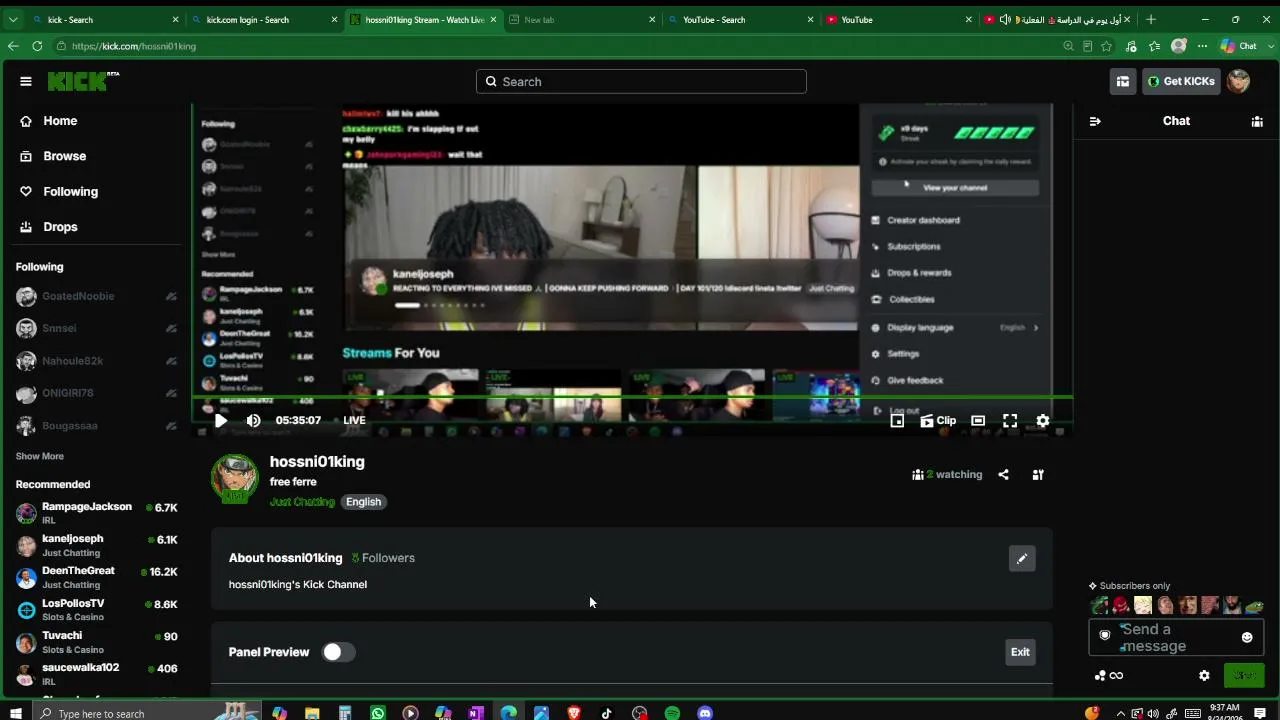Click the chat identity shield badge icon
The height and width of the screenshot is (720, 1280).
pyautogui.click(x=1105, y=635)
